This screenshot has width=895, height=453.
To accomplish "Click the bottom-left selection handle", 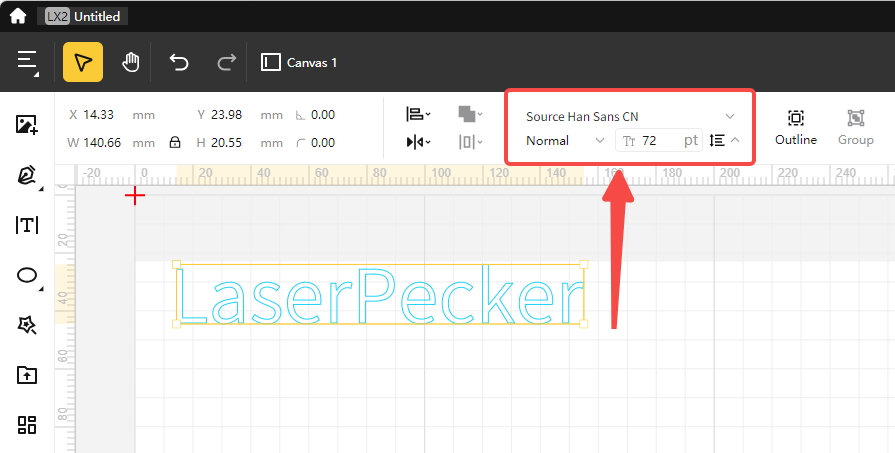I will pyautogui.click(x=176, y=324).
